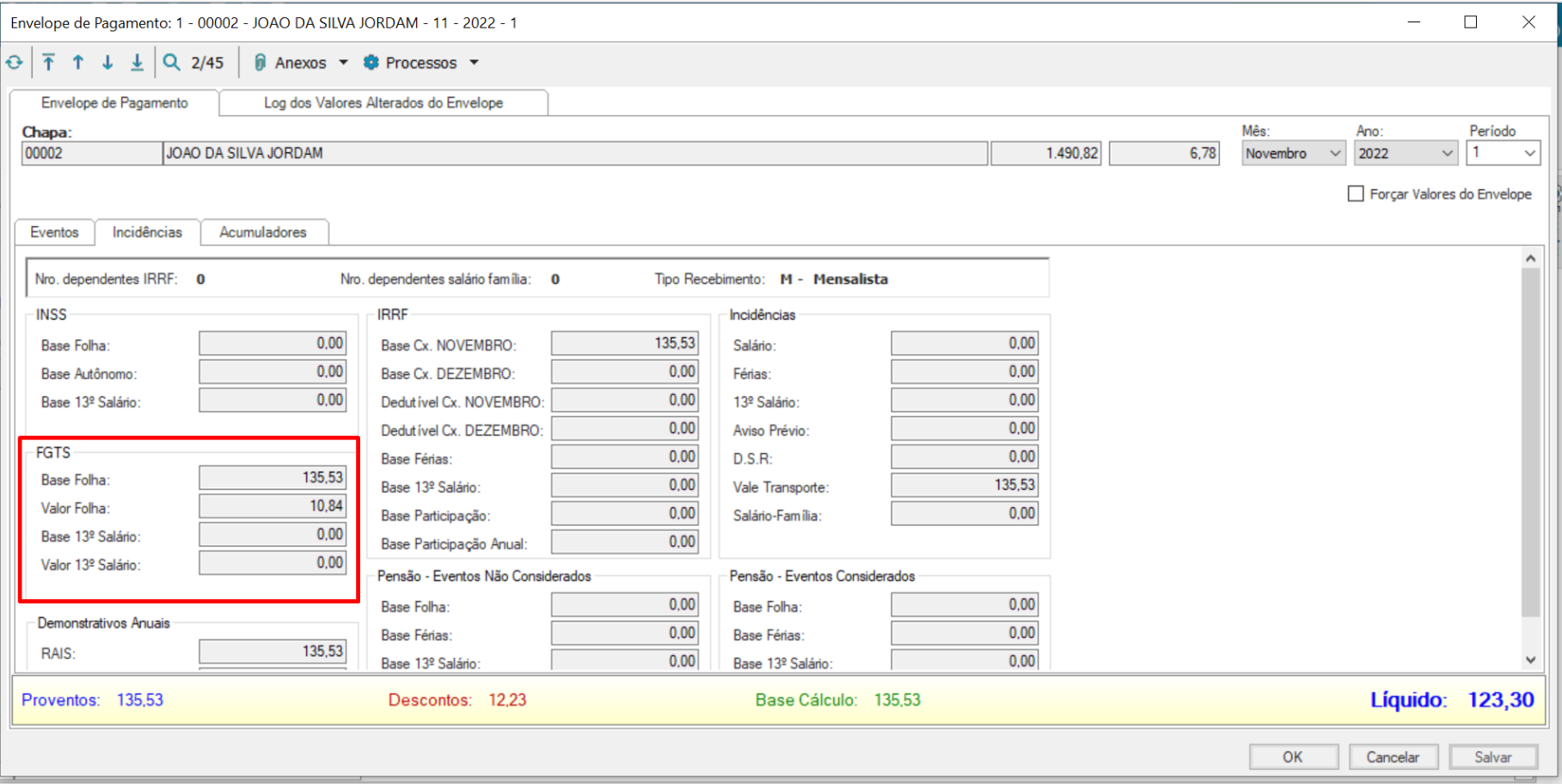Click the Base Cálculo 135,53 value
This screenshot has height=784, width=1562.
(x=897, y=701)
